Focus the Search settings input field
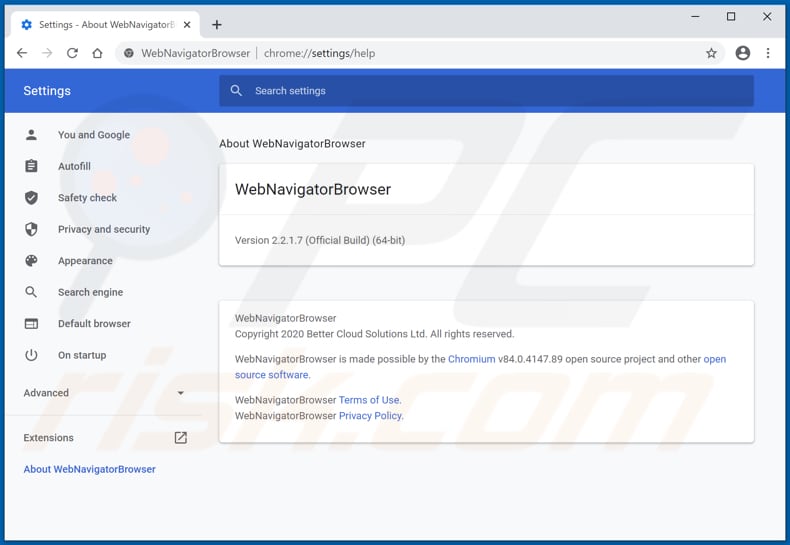The image size is (790, 545). coord(486,91)
